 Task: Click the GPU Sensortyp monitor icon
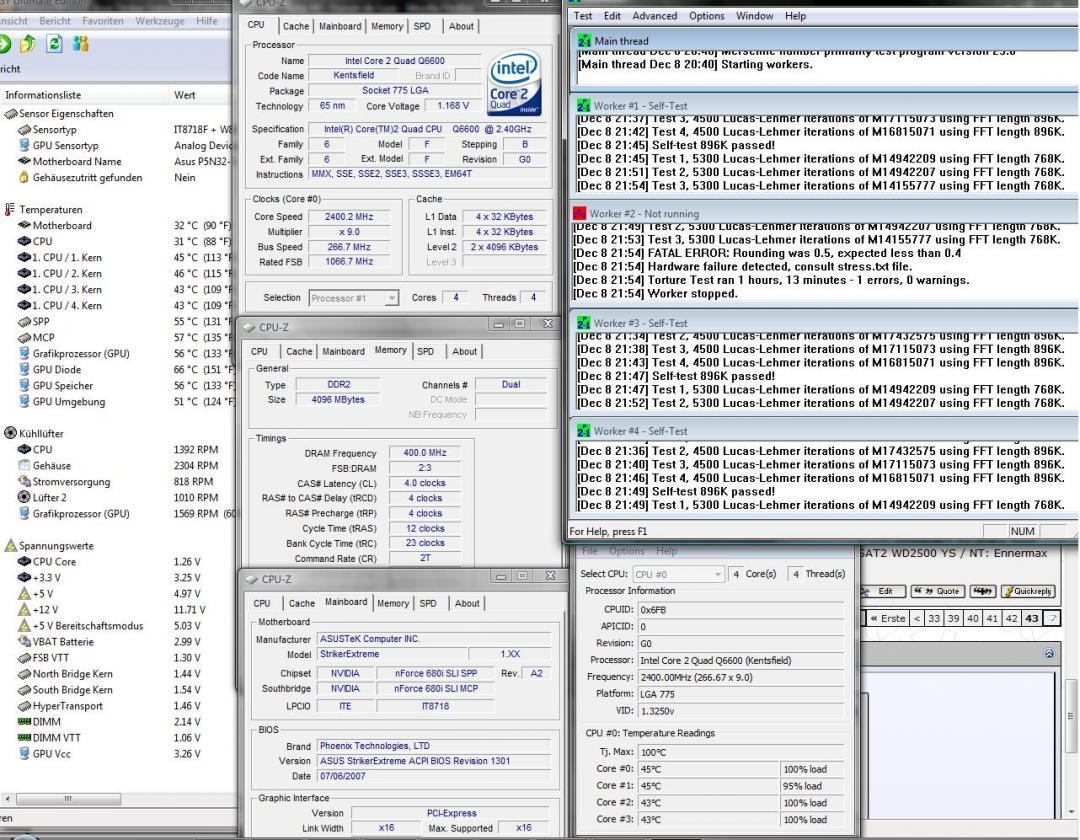point(24,145)
